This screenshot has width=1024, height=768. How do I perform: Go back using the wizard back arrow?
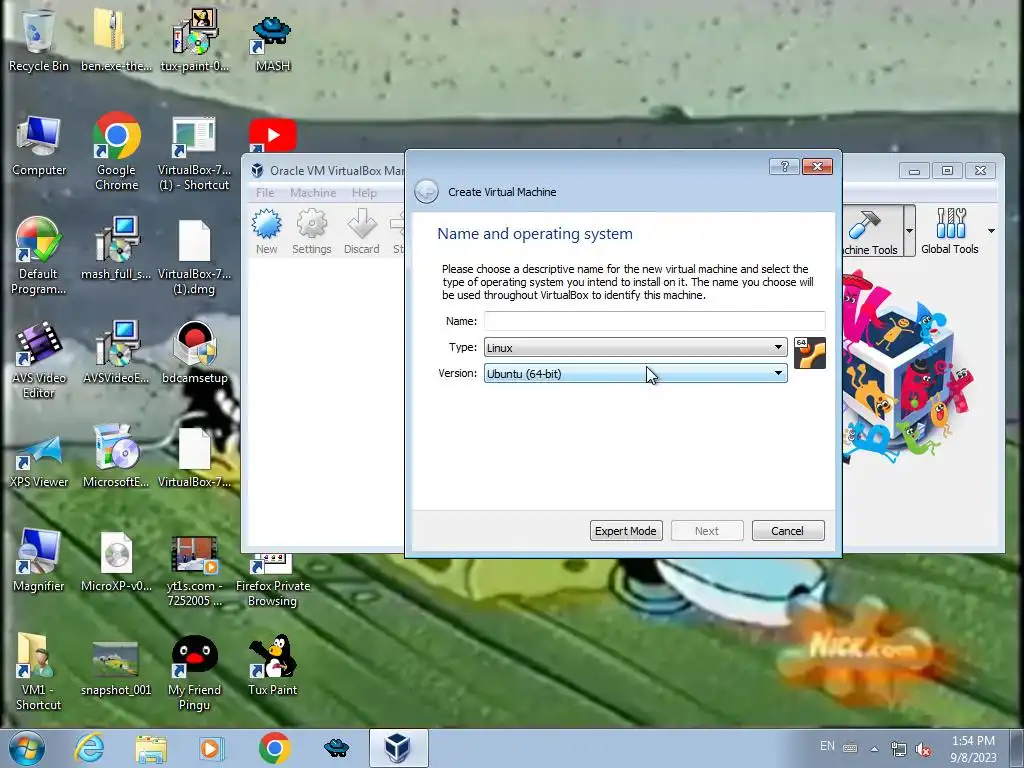pos(426,192)
